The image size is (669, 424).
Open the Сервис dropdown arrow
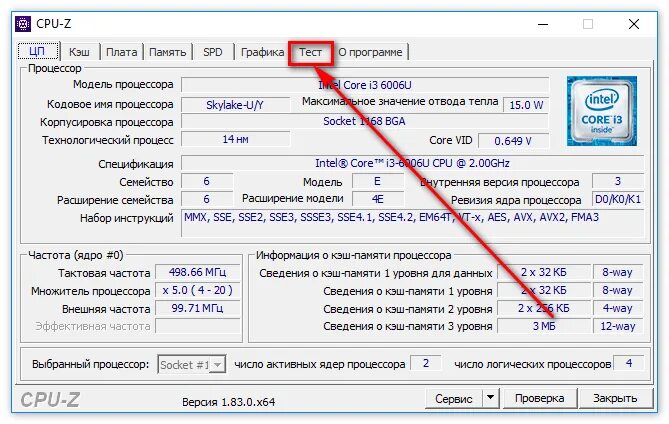491,398
